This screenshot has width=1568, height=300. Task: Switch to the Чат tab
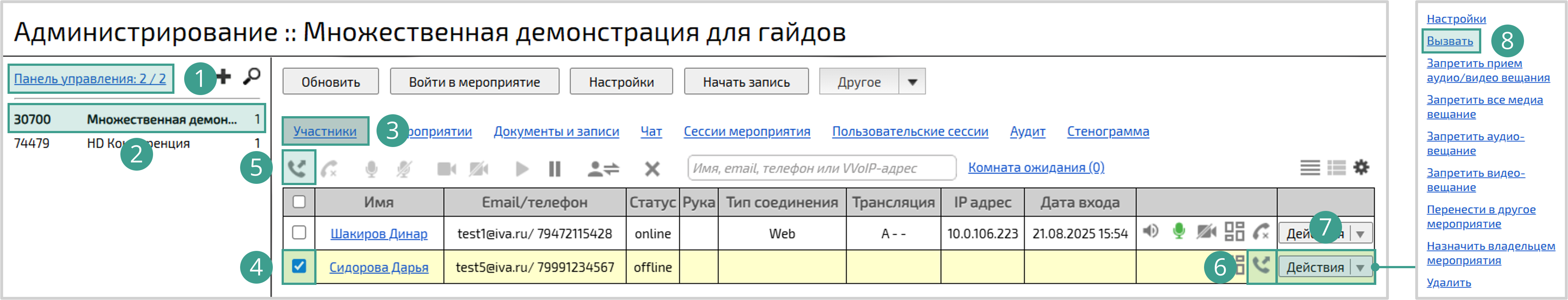point(651,131)
